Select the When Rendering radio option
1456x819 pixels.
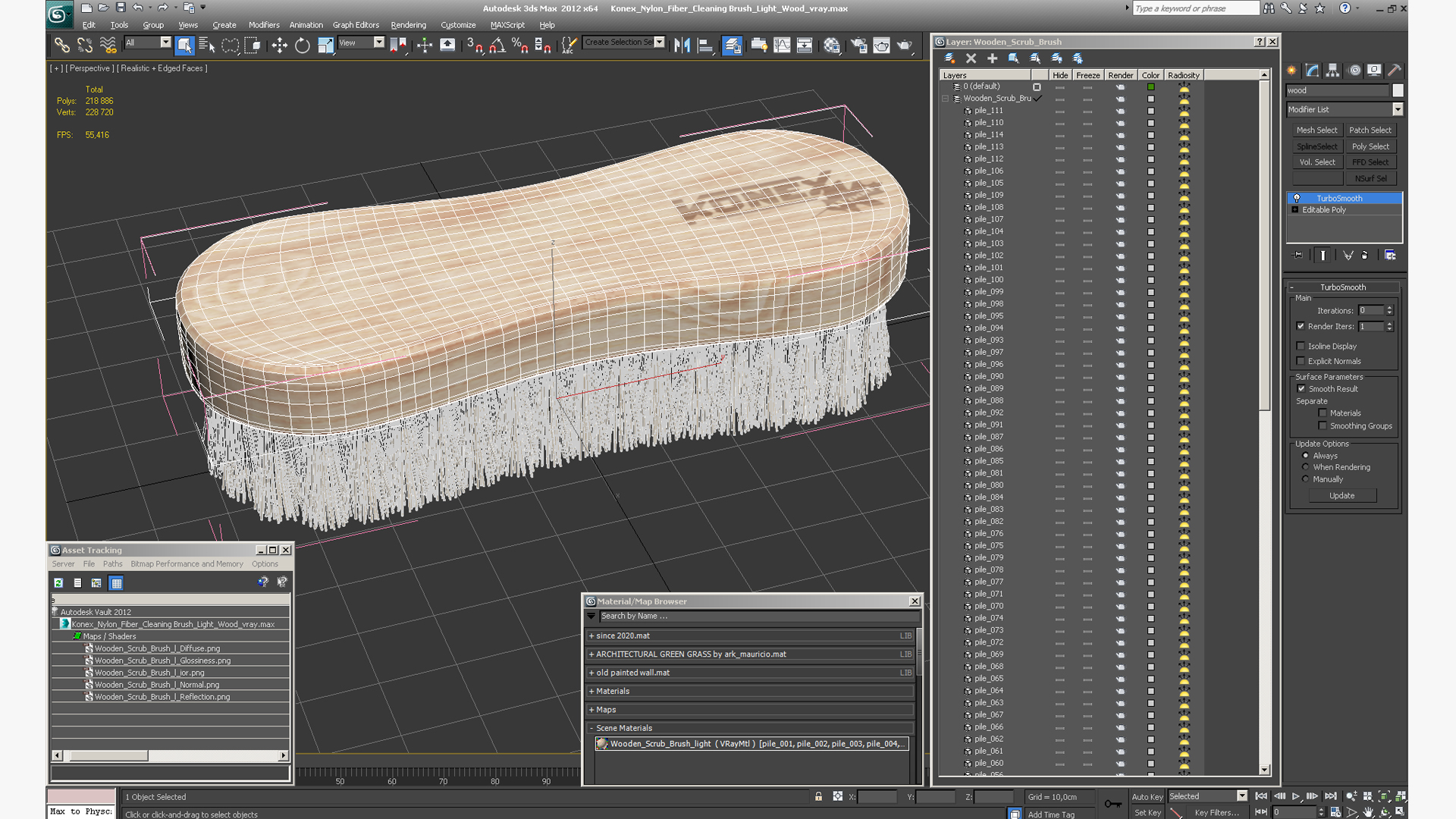pos(1305,467)
